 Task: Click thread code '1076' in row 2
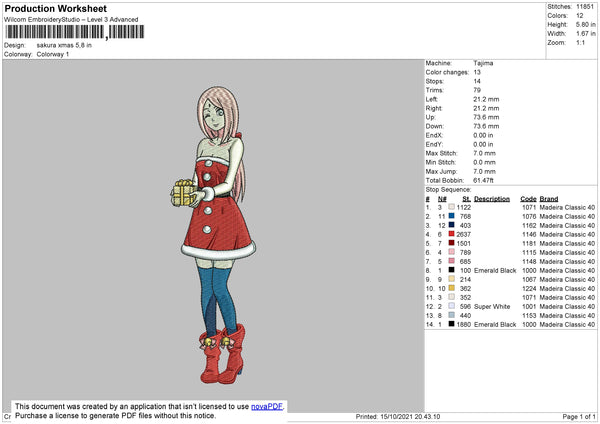529,217
